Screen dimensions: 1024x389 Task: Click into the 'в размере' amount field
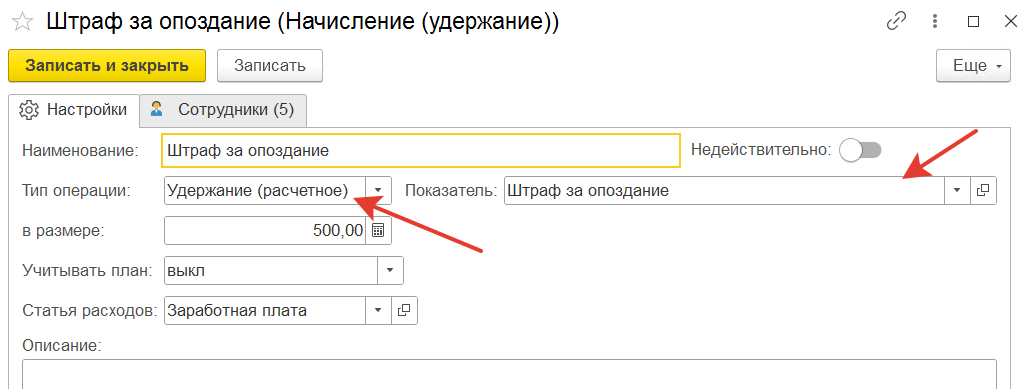pos(264,230)
